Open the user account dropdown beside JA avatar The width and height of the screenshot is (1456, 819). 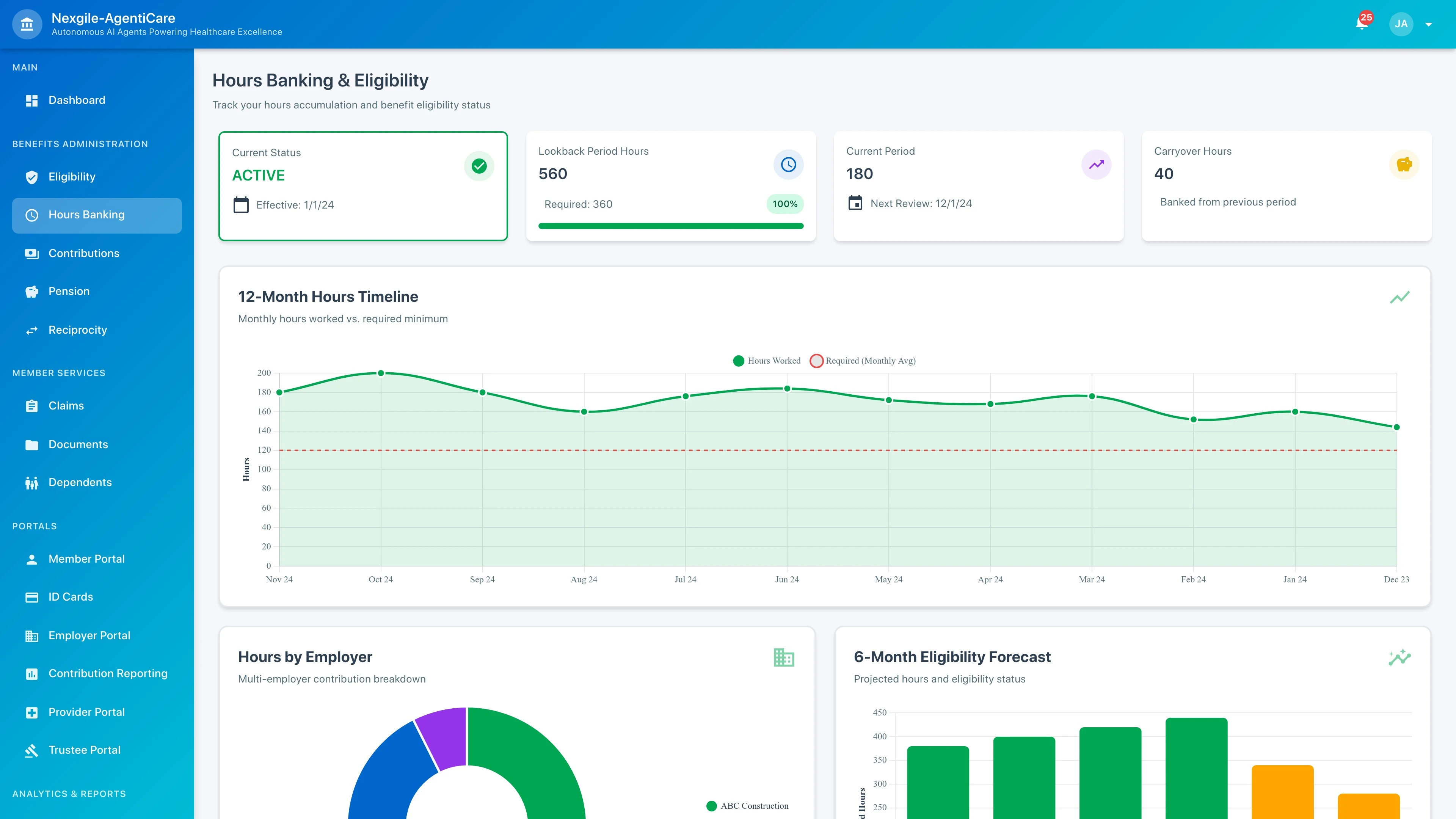tap(1429, 24)
